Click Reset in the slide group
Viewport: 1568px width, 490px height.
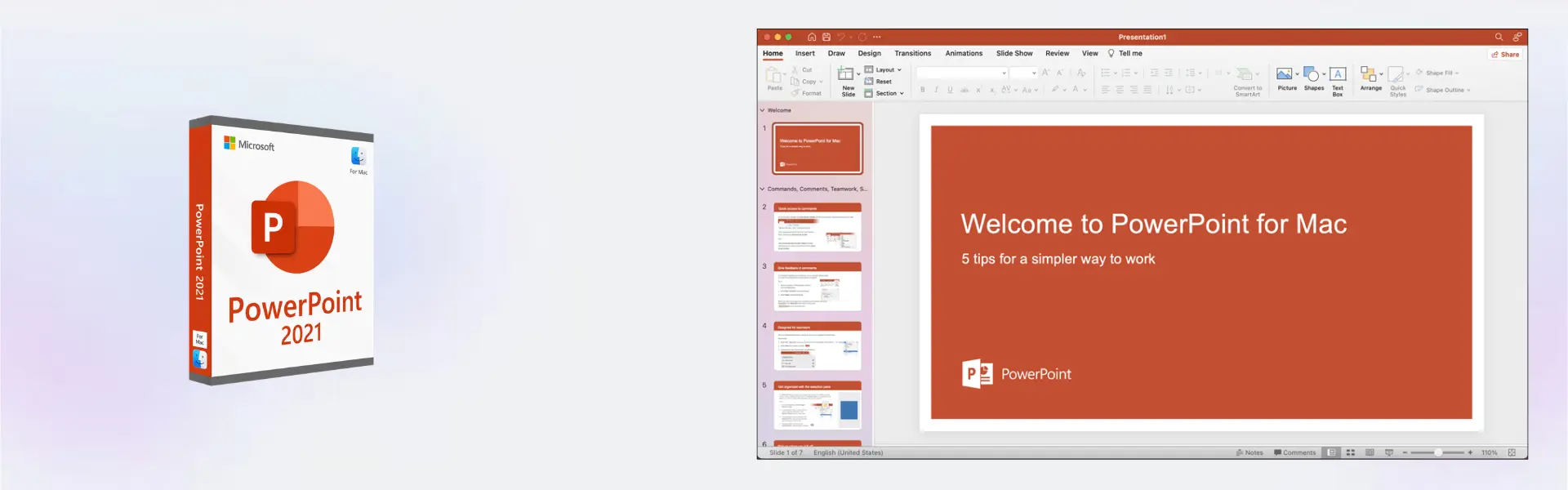[879, 82]
